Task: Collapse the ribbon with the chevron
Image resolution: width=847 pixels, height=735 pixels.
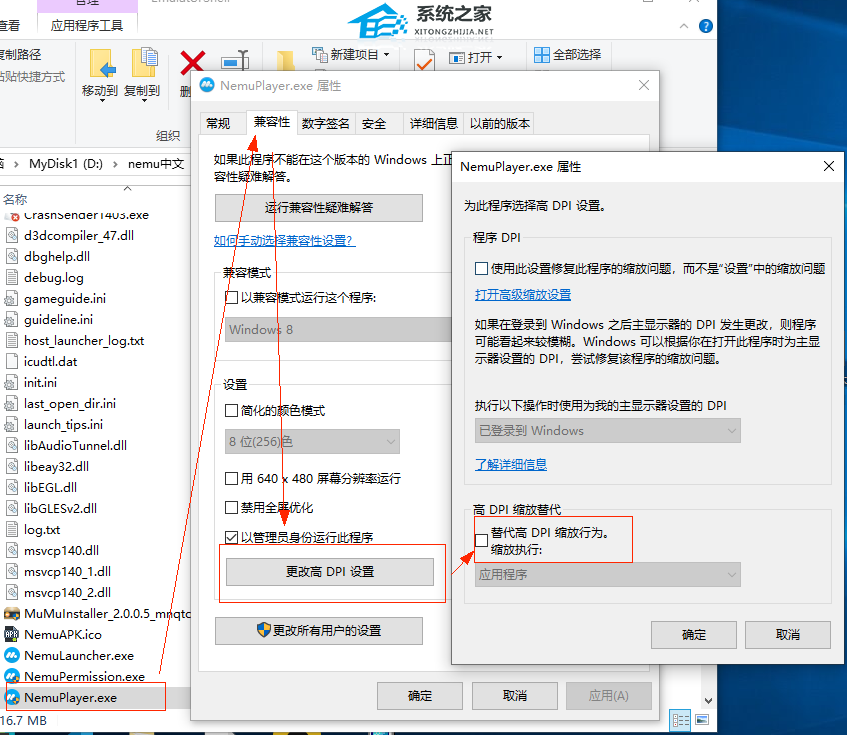Action: pos(683,26)
